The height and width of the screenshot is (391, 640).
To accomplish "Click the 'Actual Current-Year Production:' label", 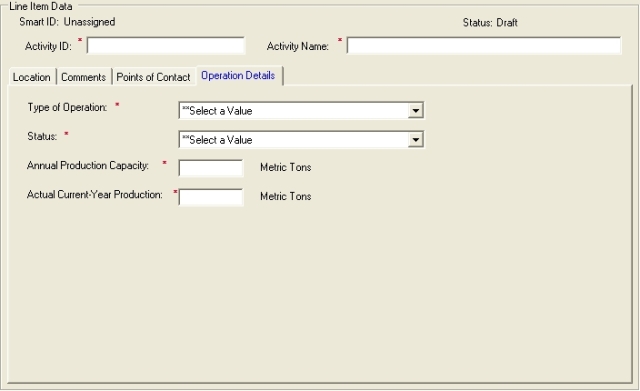I will [95, 195].
